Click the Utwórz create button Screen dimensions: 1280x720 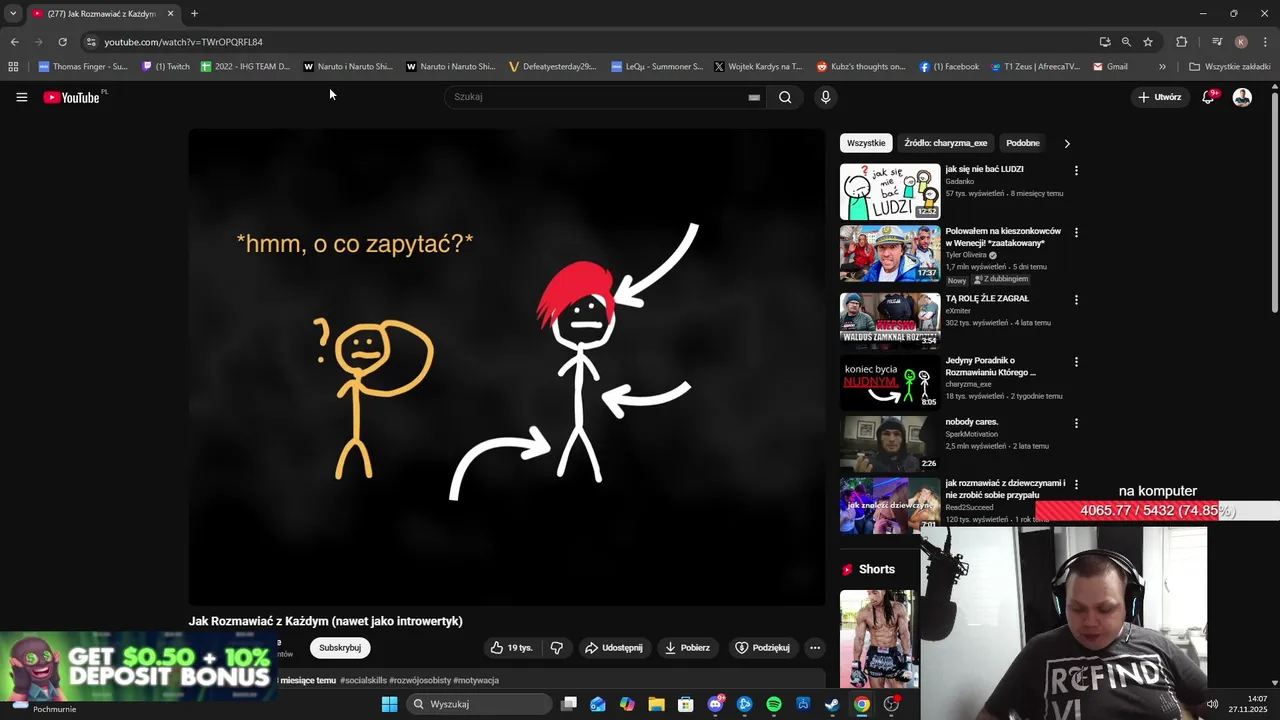pyautogui.click(x=1160, y=97)
